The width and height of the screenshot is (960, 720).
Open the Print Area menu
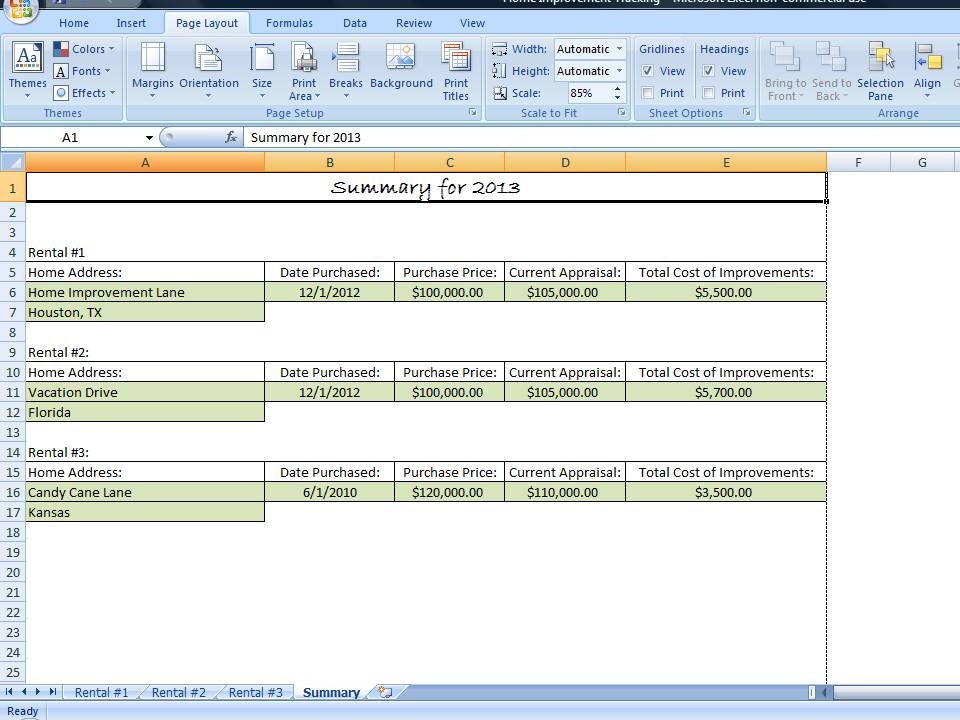[304, 70]
